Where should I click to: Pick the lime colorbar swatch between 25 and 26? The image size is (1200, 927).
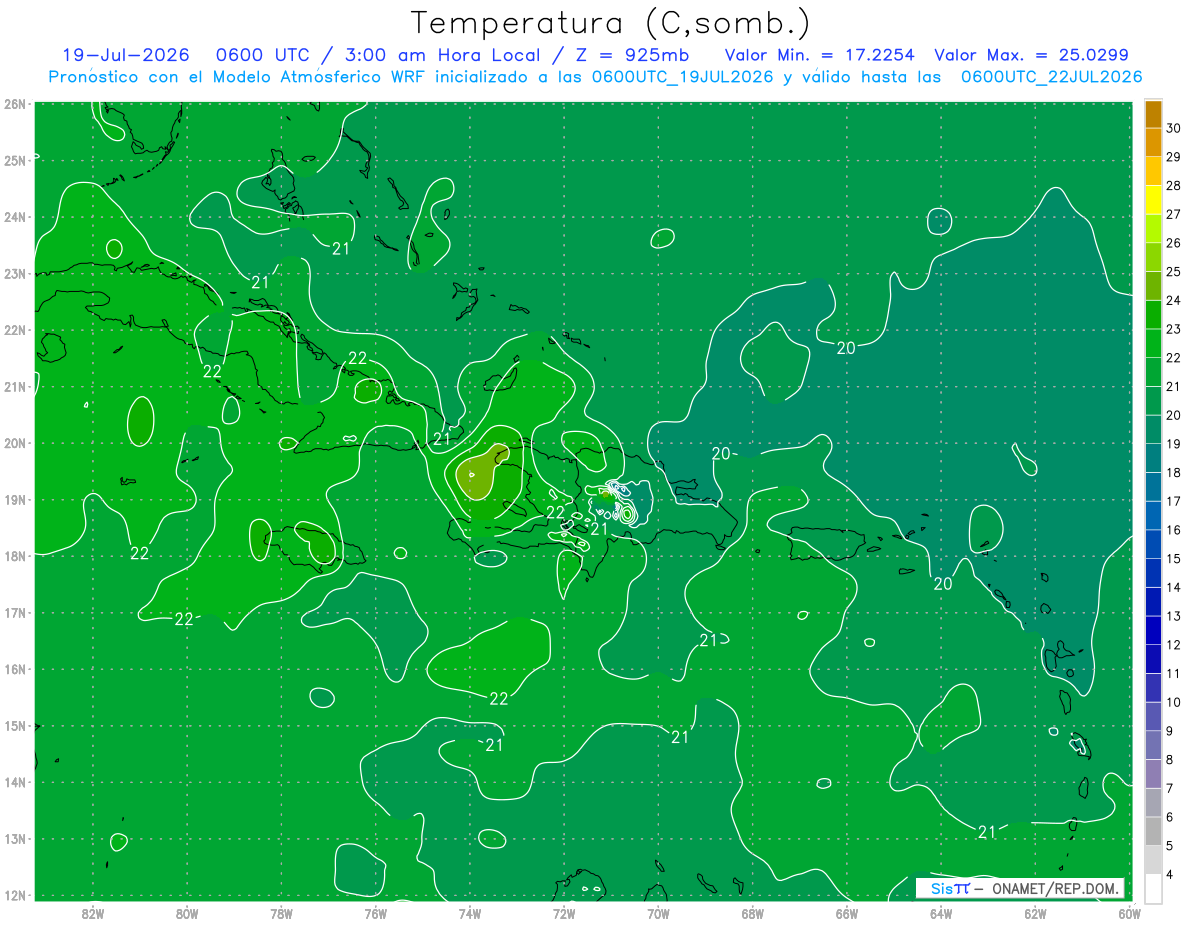click(x=1153, y=257)
